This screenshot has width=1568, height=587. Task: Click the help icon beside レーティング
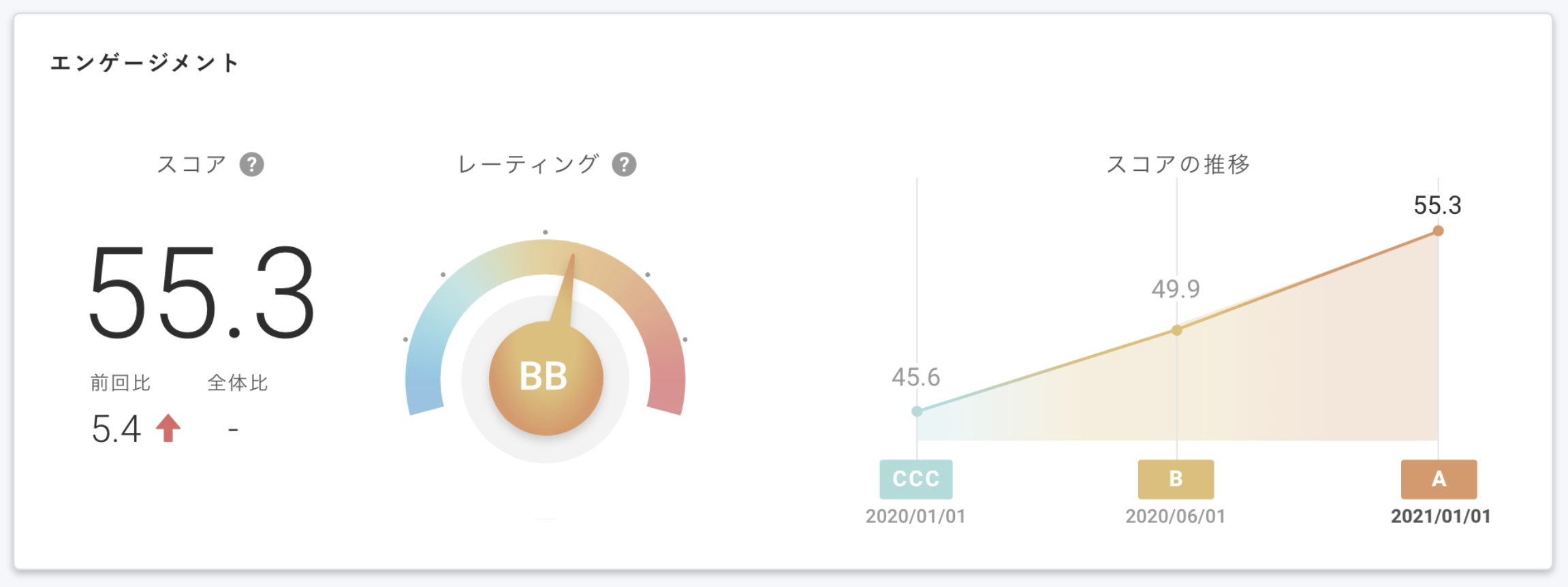click(x=623, y=164)
